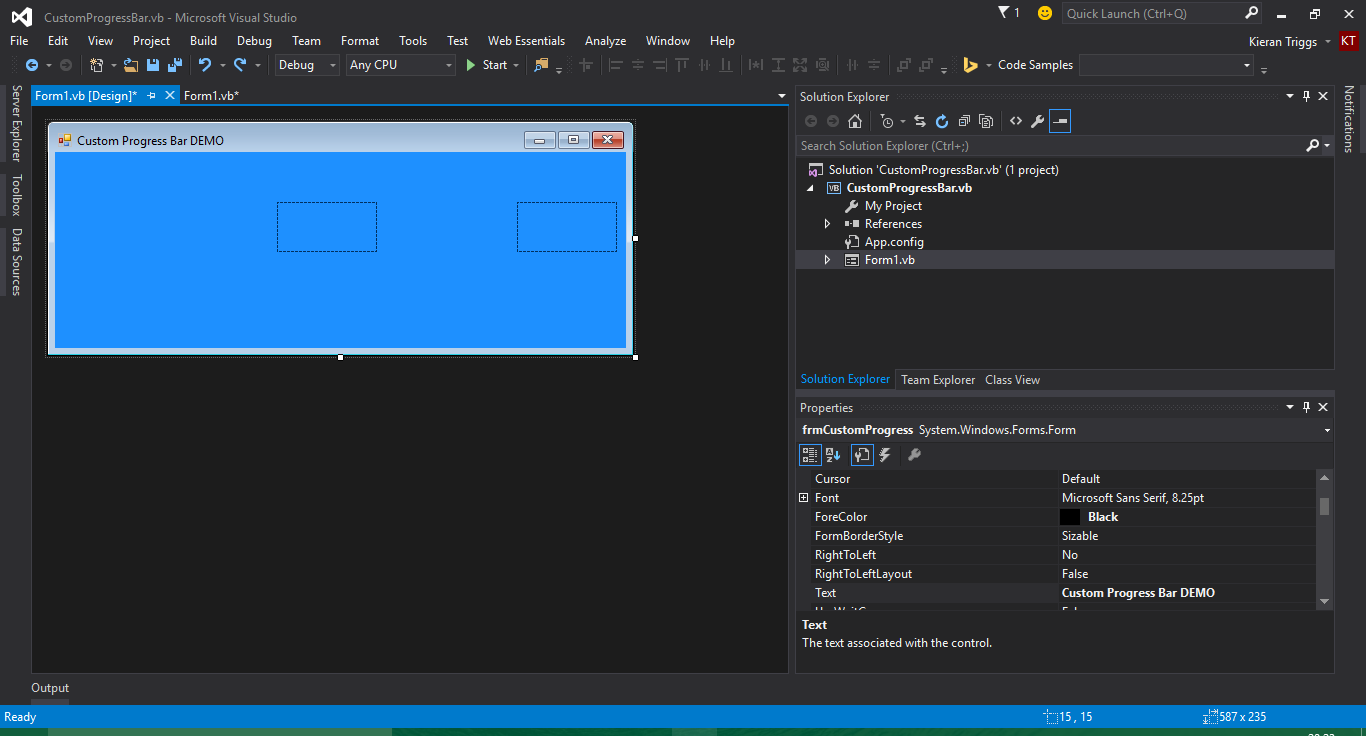Click View Code icon in Solution Explorer
1366x736 pixels.
click(x=1016, y=121)
